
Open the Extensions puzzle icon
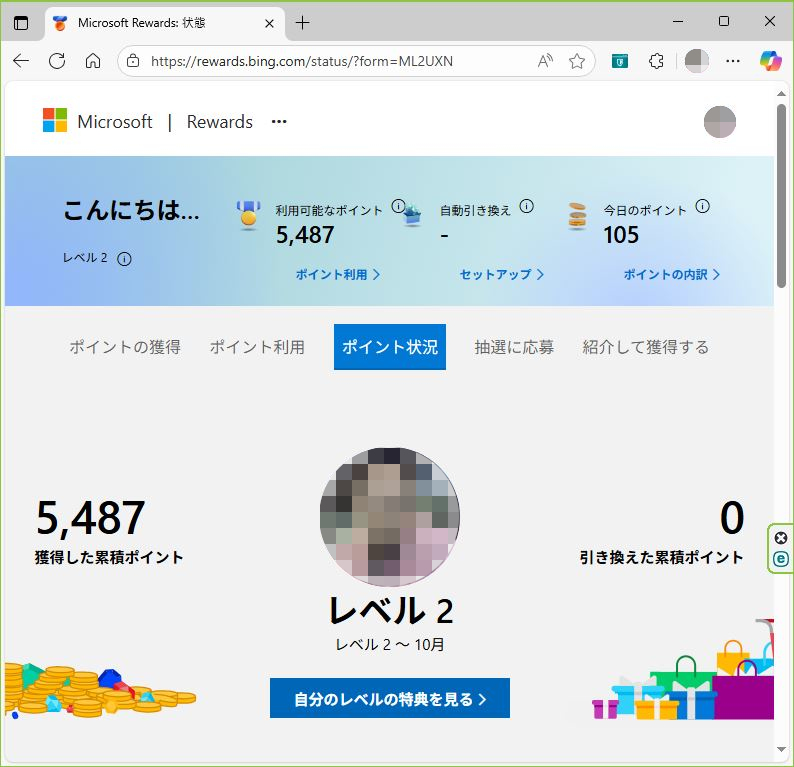(656, 61)
